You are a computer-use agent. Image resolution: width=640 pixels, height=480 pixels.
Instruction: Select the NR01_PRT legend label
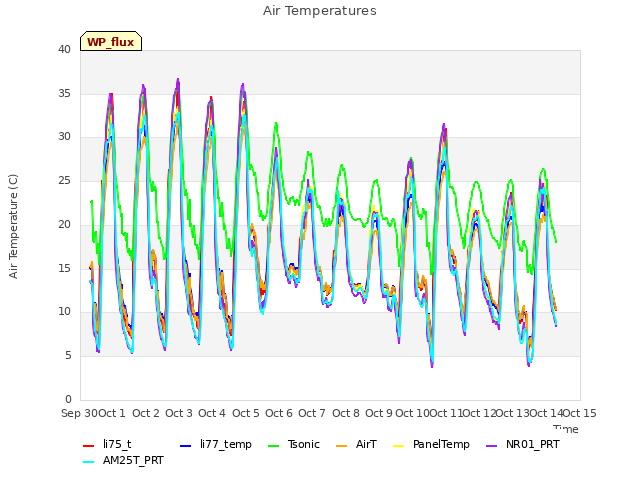click(533, 444)
